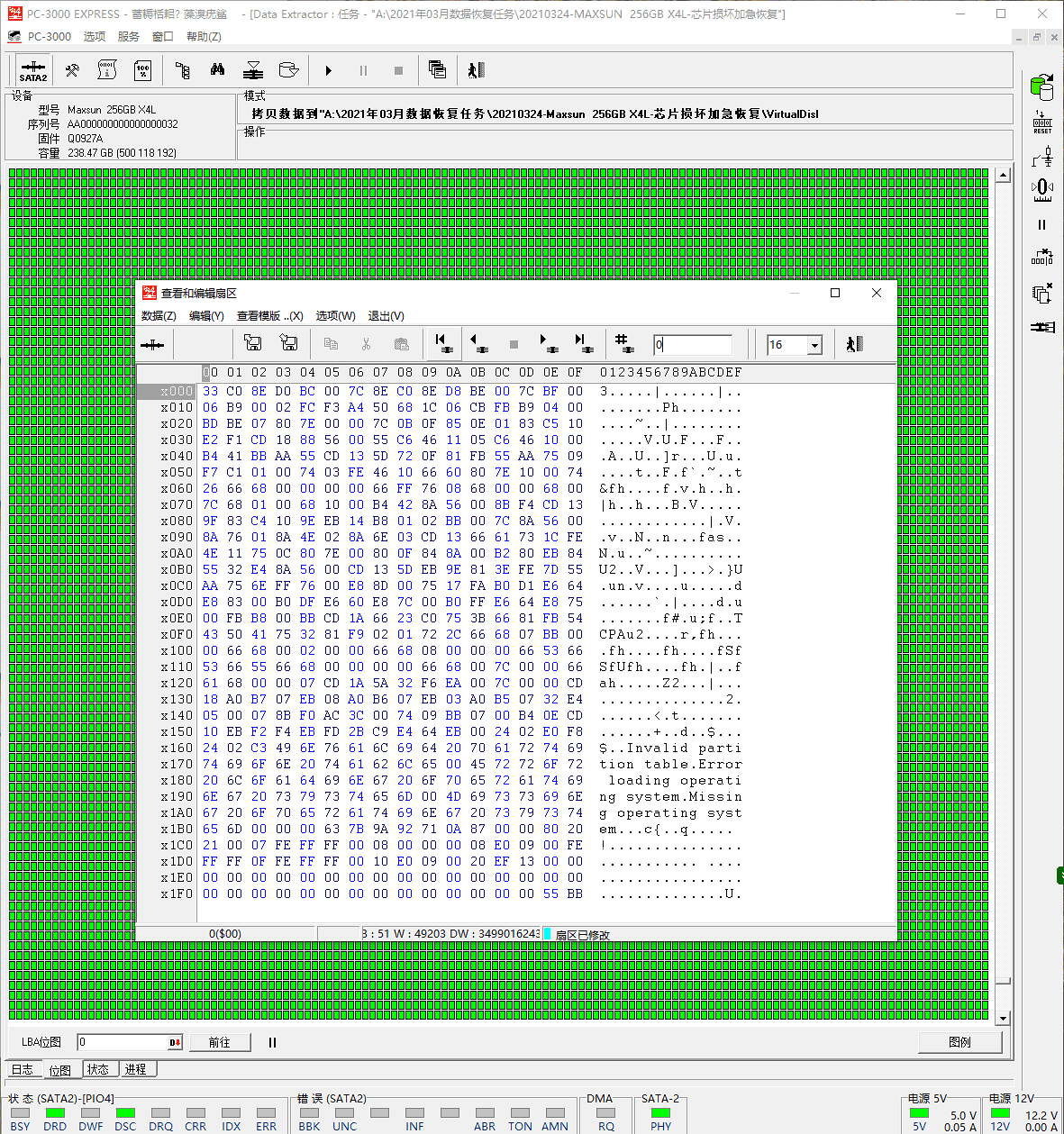Click the connector plug icon in right sidebar
Screen dimensions: 1064x1134
(x=1042, y=327)
